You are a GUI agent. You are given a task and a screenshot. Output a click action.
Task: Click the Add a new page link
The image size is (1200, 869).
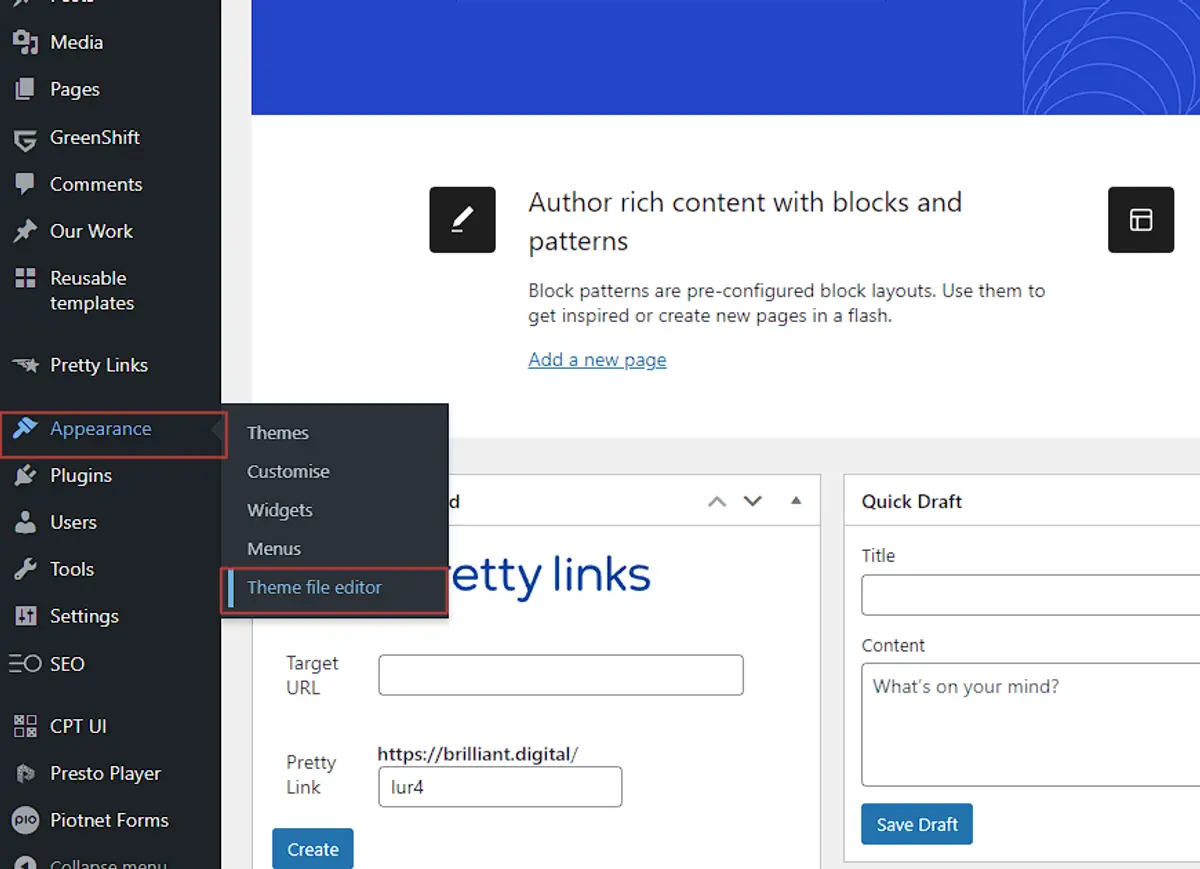597,359
